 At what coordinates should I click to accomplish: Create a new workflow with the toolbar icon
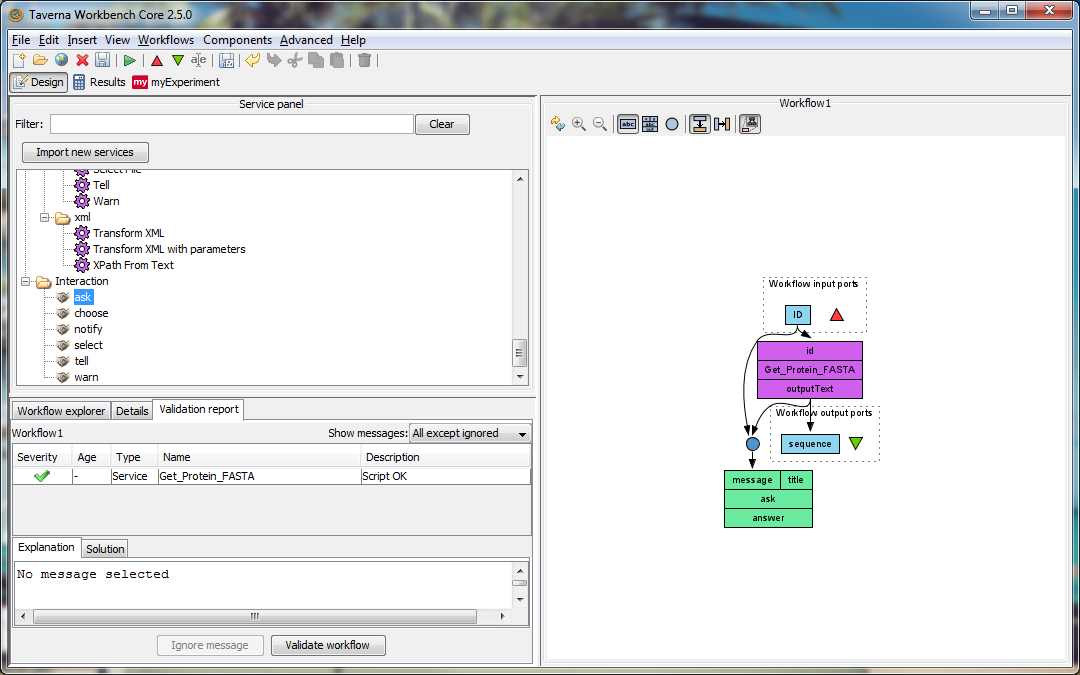click(19, 61)
